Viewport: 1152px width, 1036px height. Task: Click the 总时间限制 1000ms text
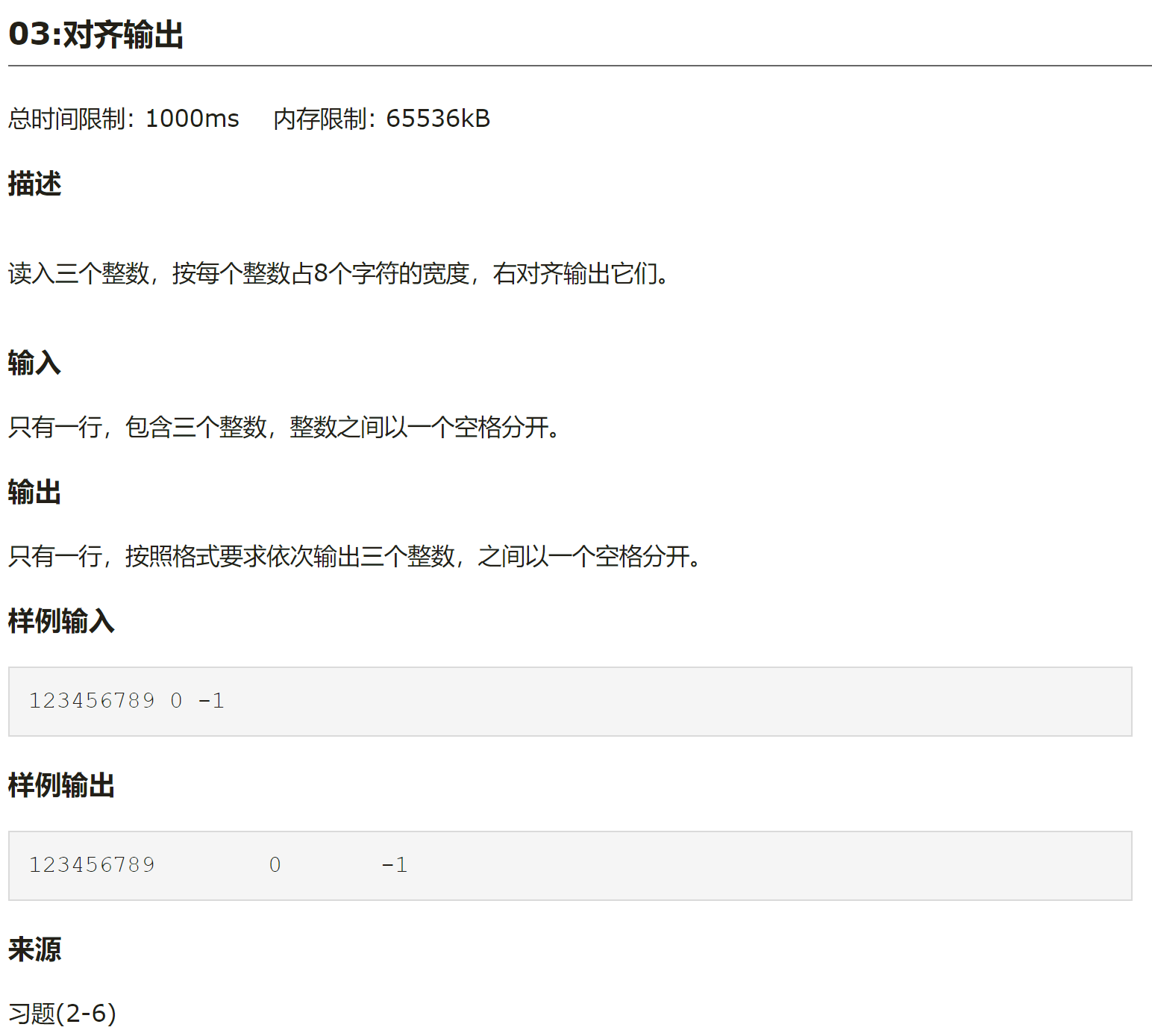click(122, 118)
